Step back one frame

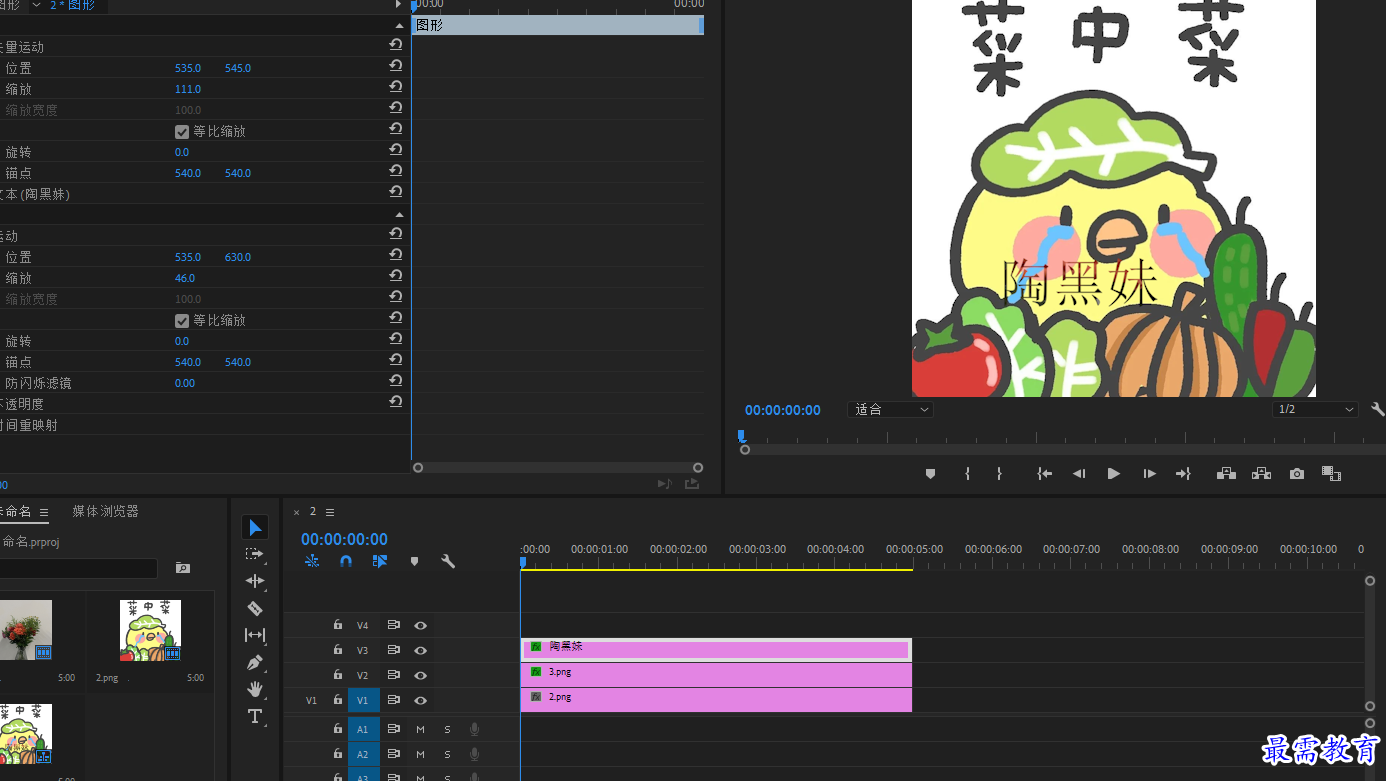coord(1079,474)
